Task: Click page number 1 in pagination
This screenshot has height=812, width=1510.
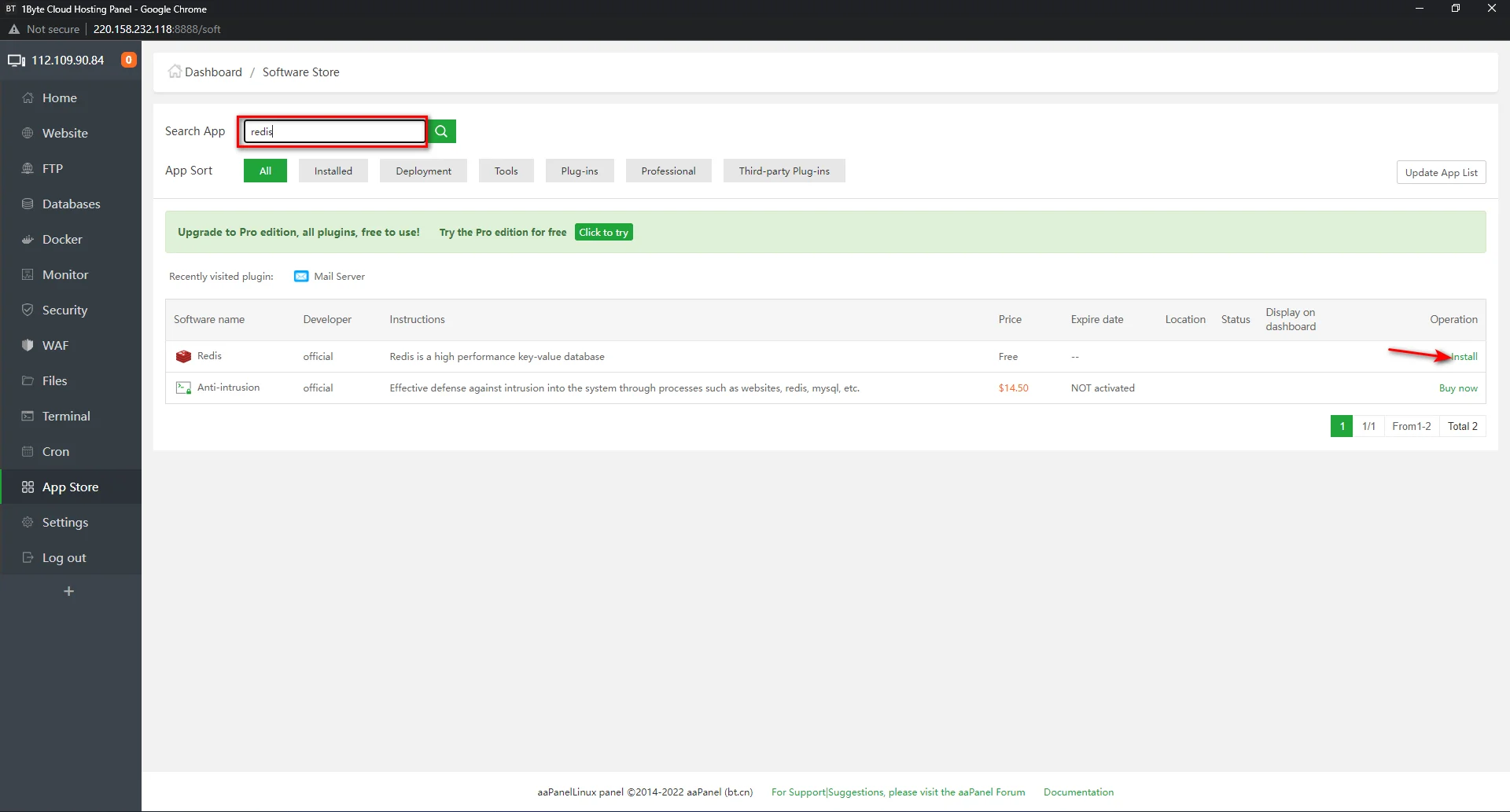Action: point(1342,426)
